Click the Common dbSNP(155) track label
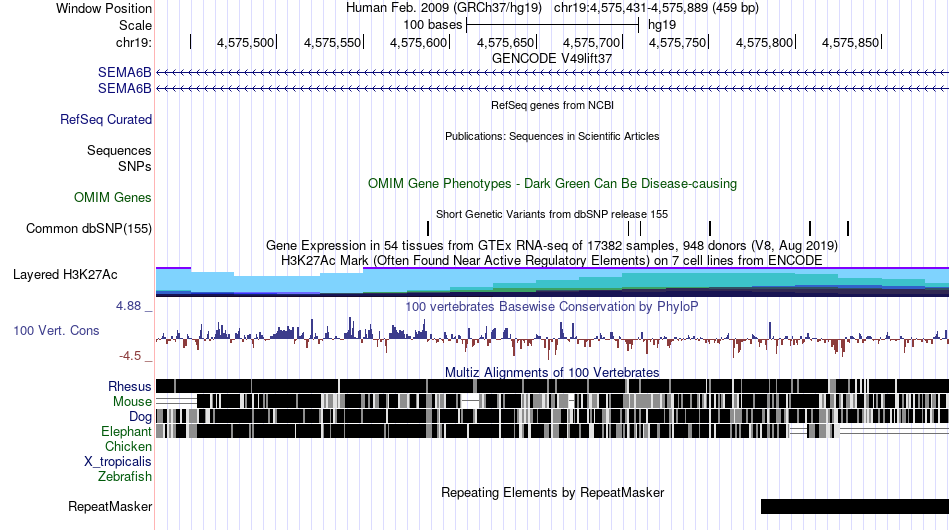Viewport: 950px width, 530px height. coord(88,228)
